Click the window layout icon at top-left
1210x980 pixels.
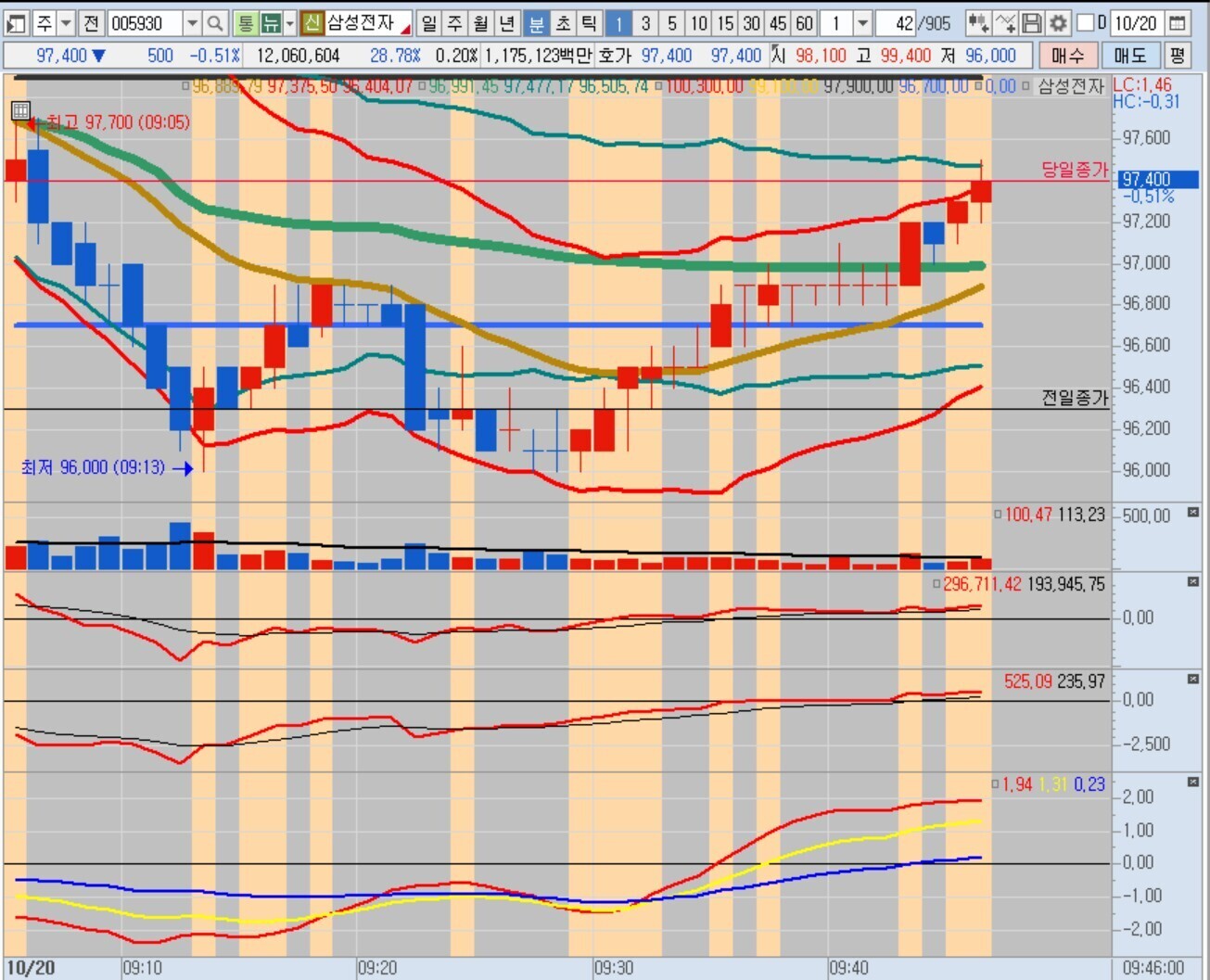coord(16,23)
